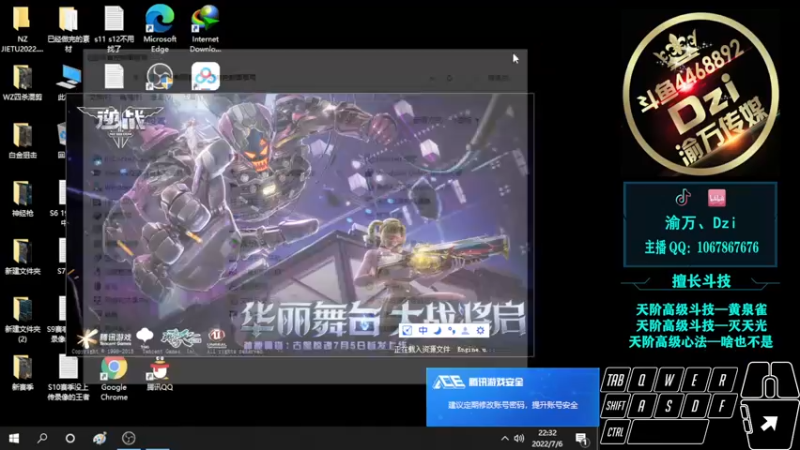Image resolution: width=800 pixels, height=450 pixels.
Task: Click the IME toolbar logo icon
Action: point(407,331)
